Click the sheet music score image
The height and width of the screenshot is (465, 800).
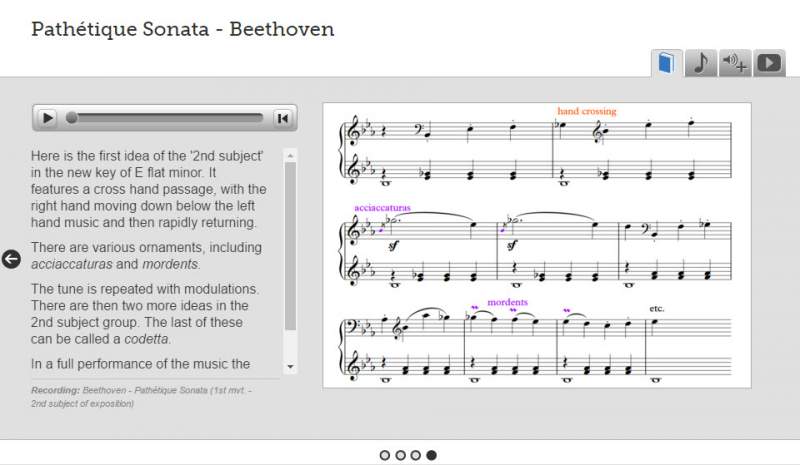537,246
